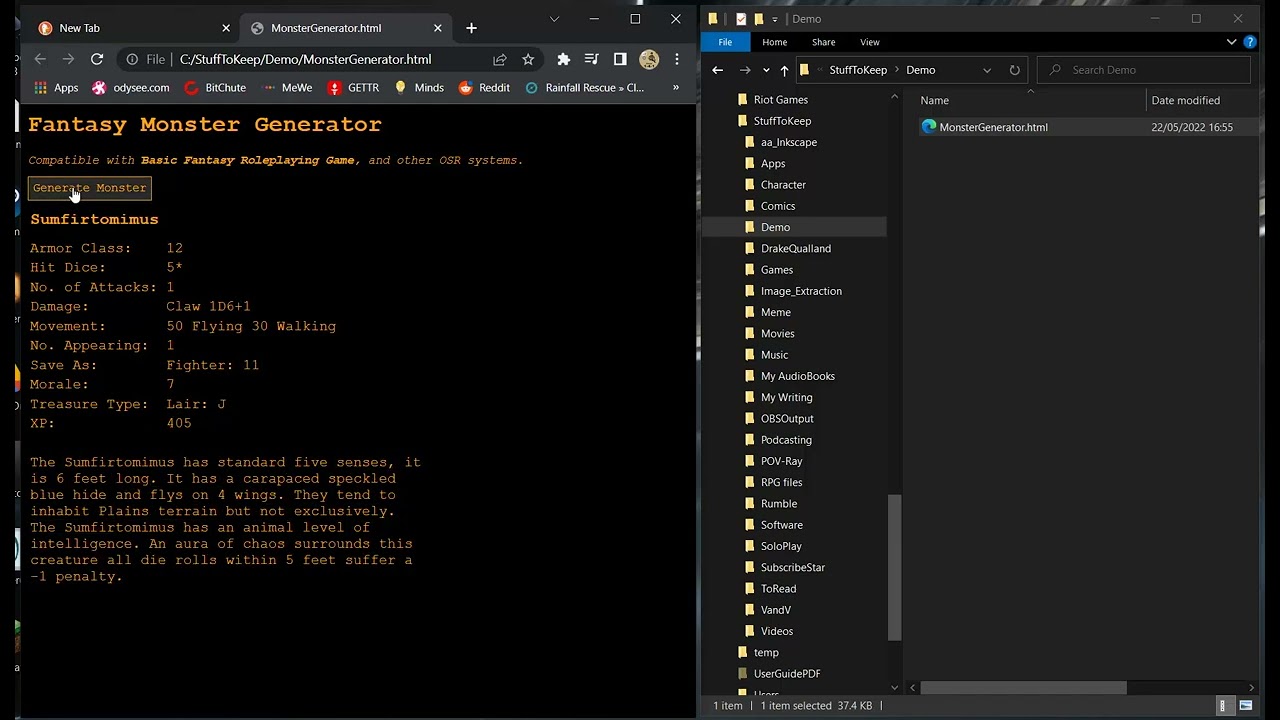The width and height of the screenshot is (1280, 720).
Task: Open the Apps bookmark shortcut
Action: tap(55, 88)
